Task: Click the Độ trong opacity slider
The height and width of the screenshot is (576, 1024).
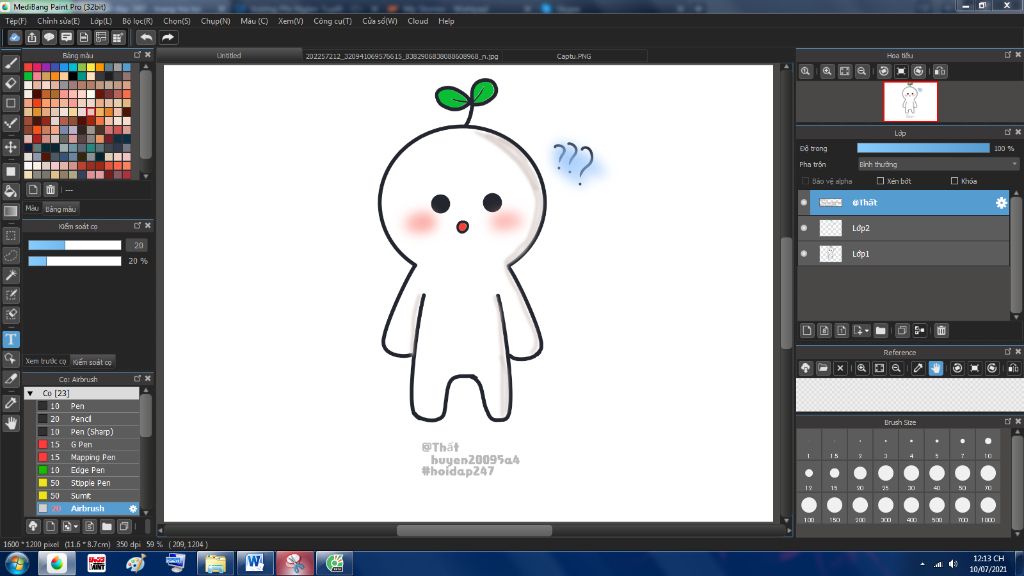Action: [x=923, y=148]
